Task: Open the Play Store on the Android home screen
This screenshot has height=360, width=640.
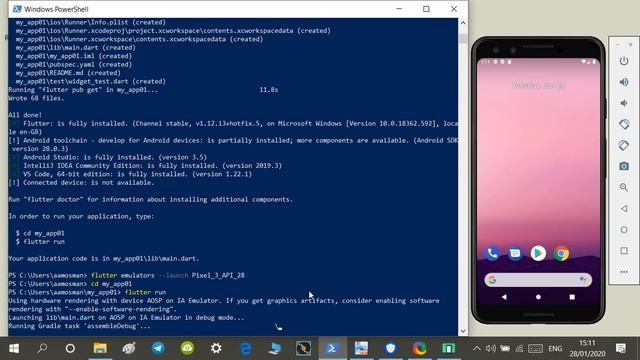Action: [538, 253]
